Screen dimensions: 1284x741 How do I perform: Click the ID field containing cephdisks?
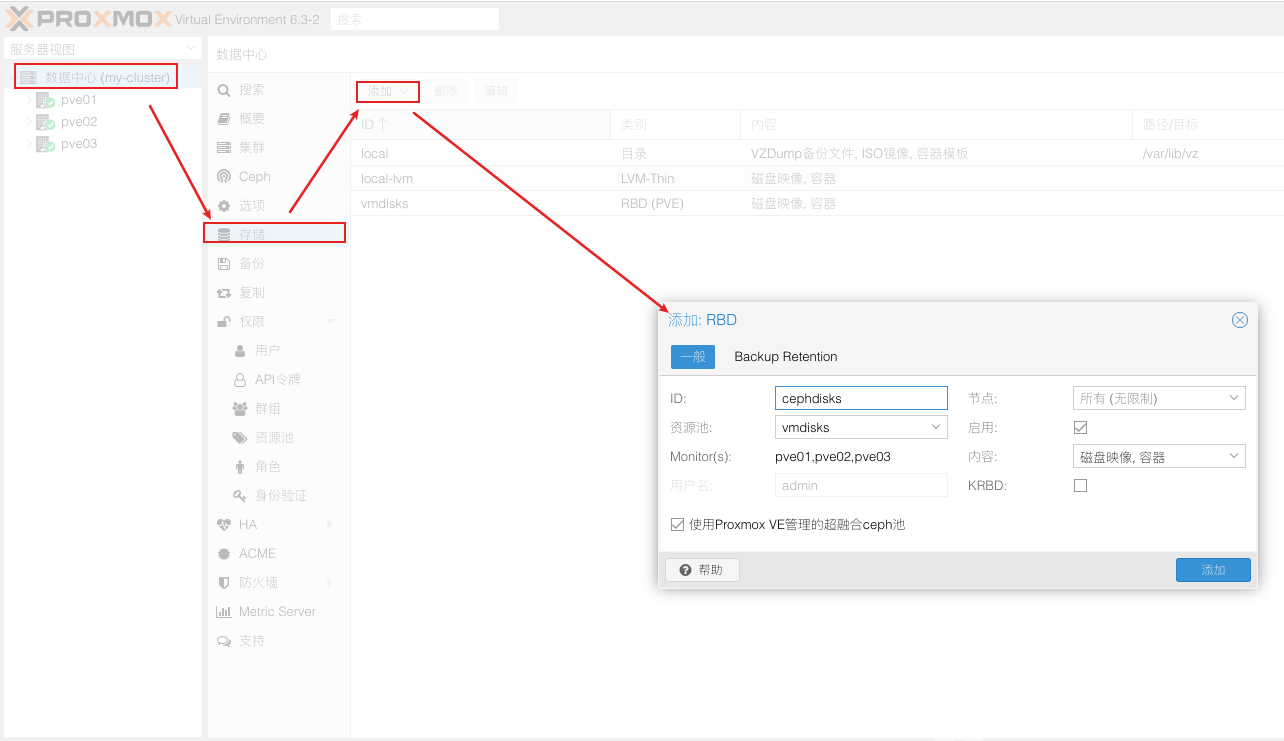point(861,398)
